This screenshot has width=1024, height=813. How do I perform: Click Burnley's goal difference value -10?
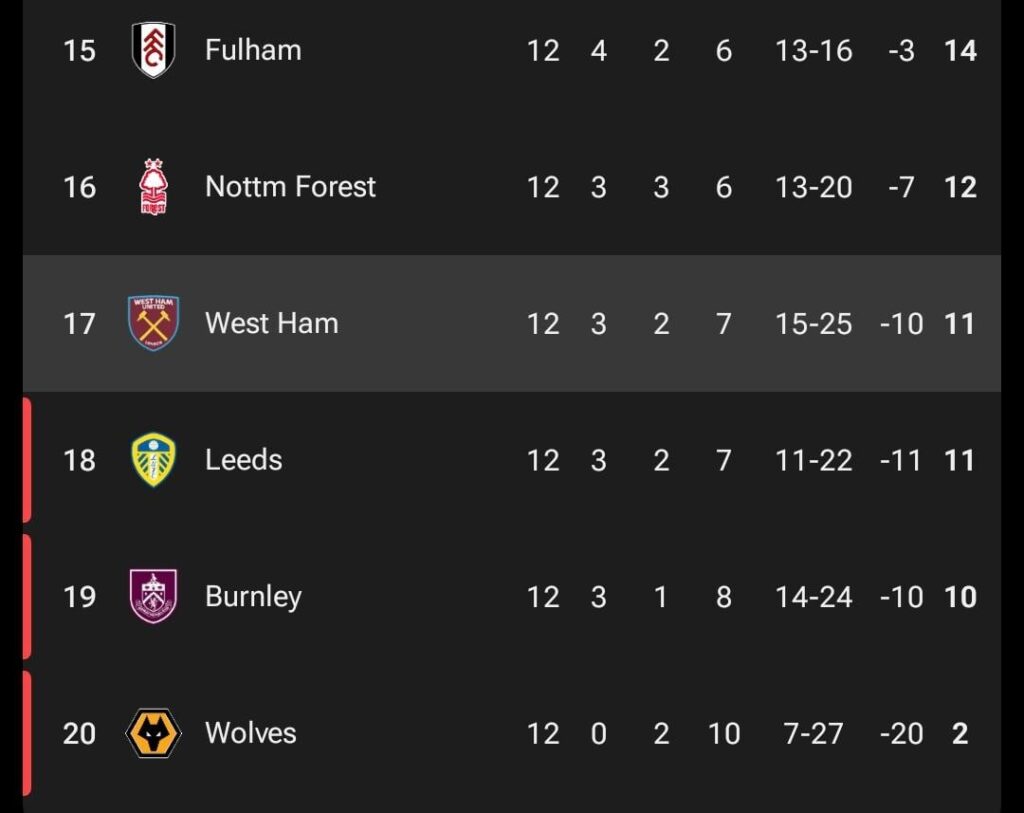(x=903, y=596)
